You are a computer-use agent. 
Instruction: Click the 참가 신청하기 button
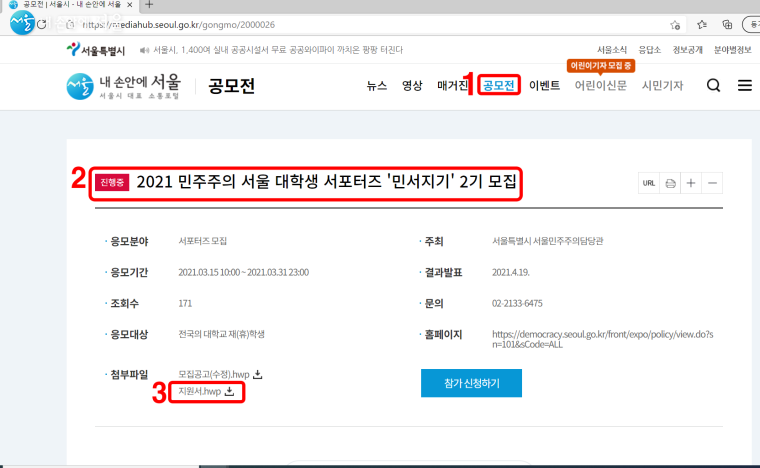click(471, 383)
